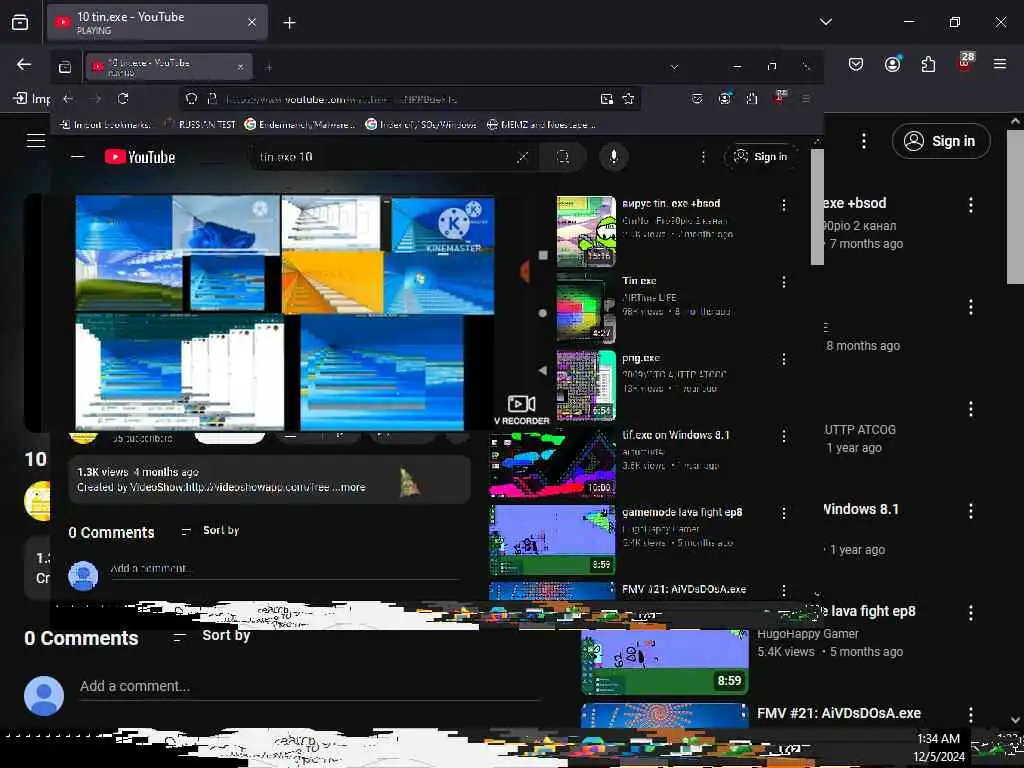
Task: Open options for outer 'Windows 8.1' video
Action: [x=970, y=511]
